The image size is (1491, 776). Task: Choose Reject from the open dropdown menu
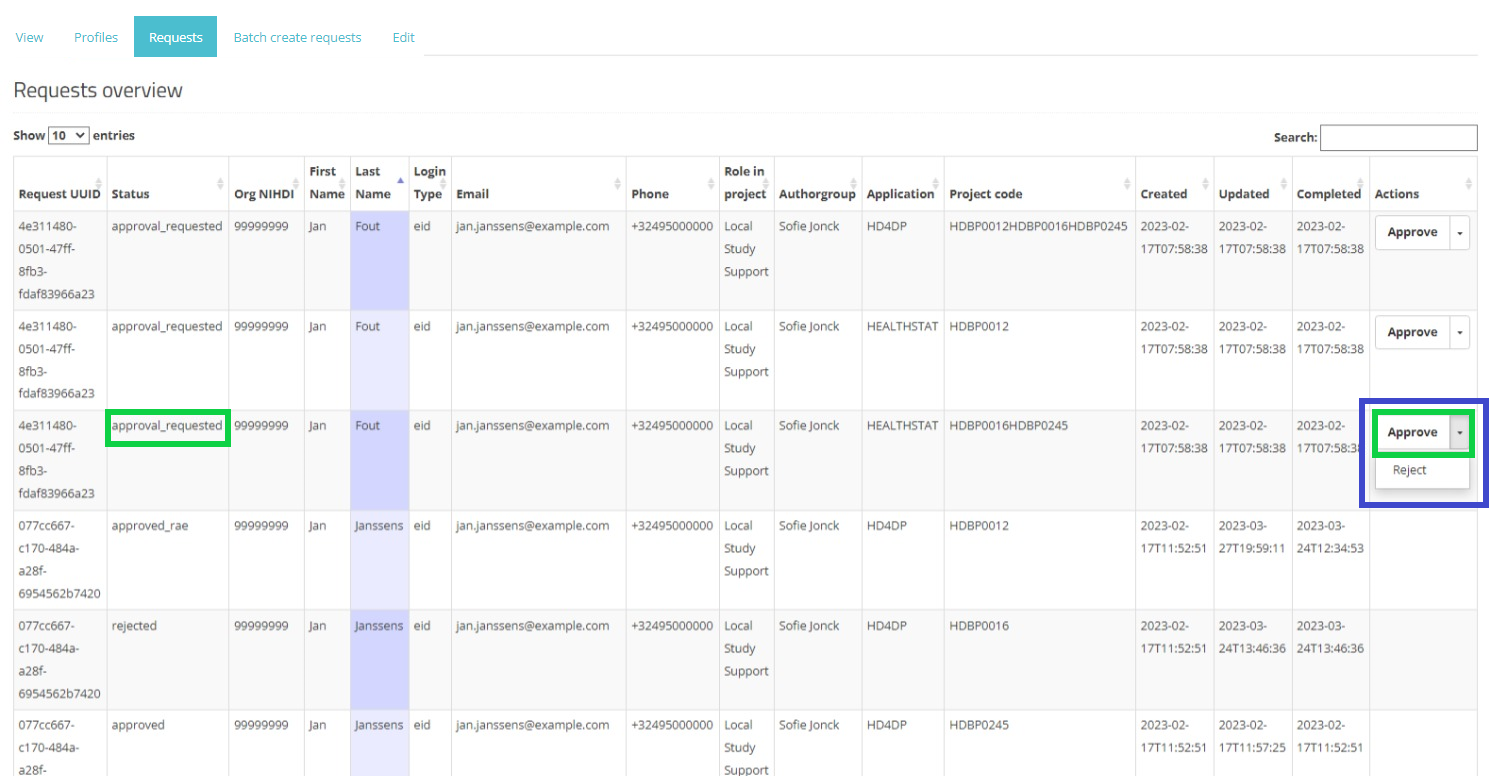tap(1410, 470)
